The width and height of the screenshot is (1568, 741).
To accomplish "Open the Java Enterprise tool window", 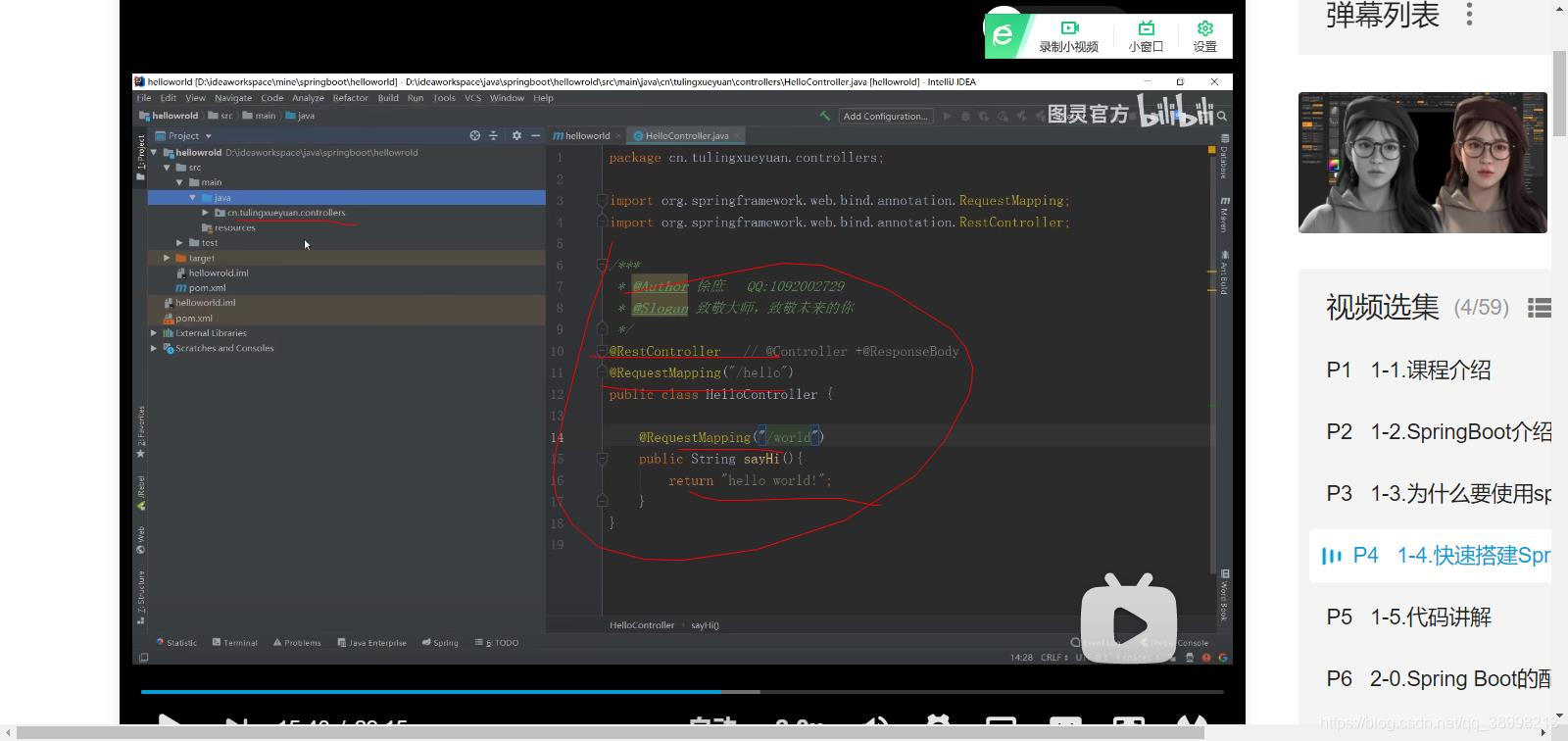I will click(371, 643).
